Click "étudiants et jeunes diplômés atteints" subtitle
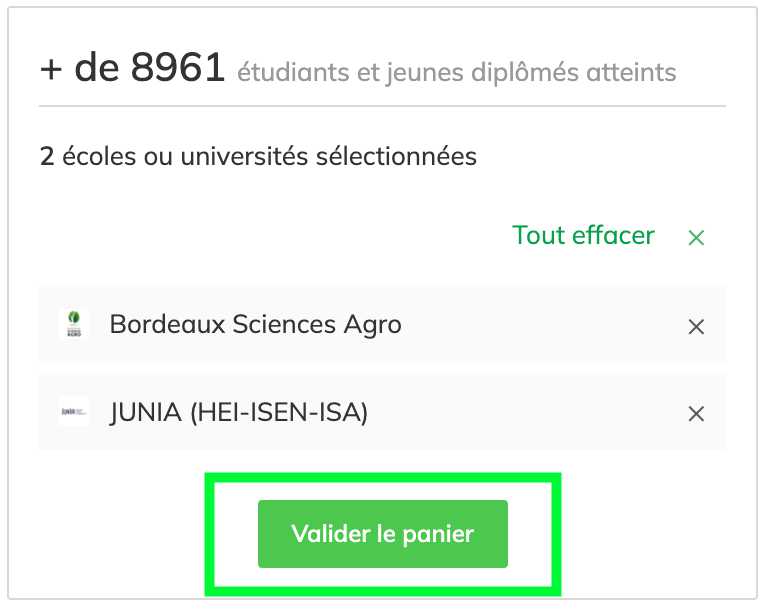This screenshot has height=606, width=766. click(x=456, y=73)
